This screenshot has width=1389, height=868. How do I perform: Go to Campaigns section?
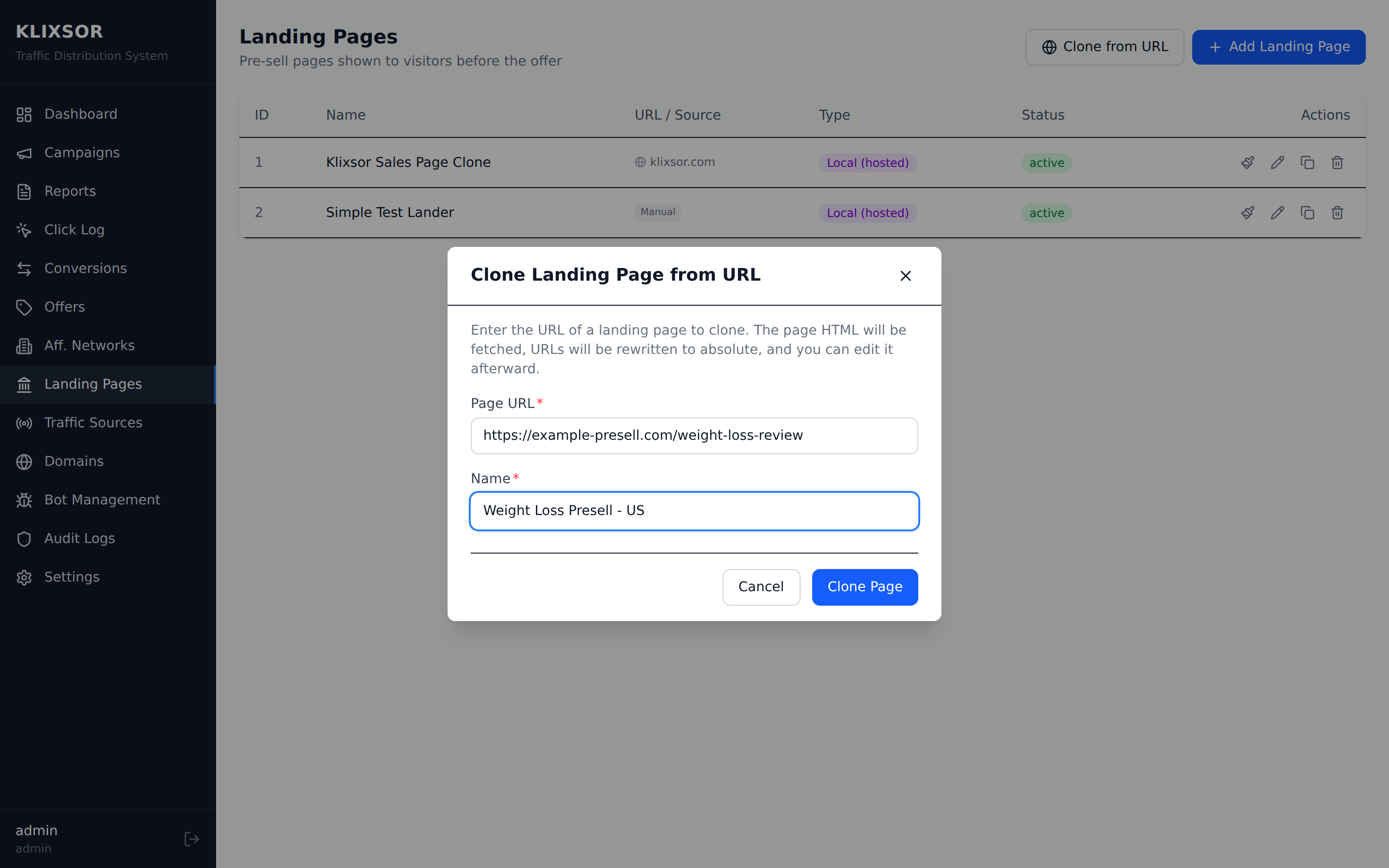click(82, 153)
